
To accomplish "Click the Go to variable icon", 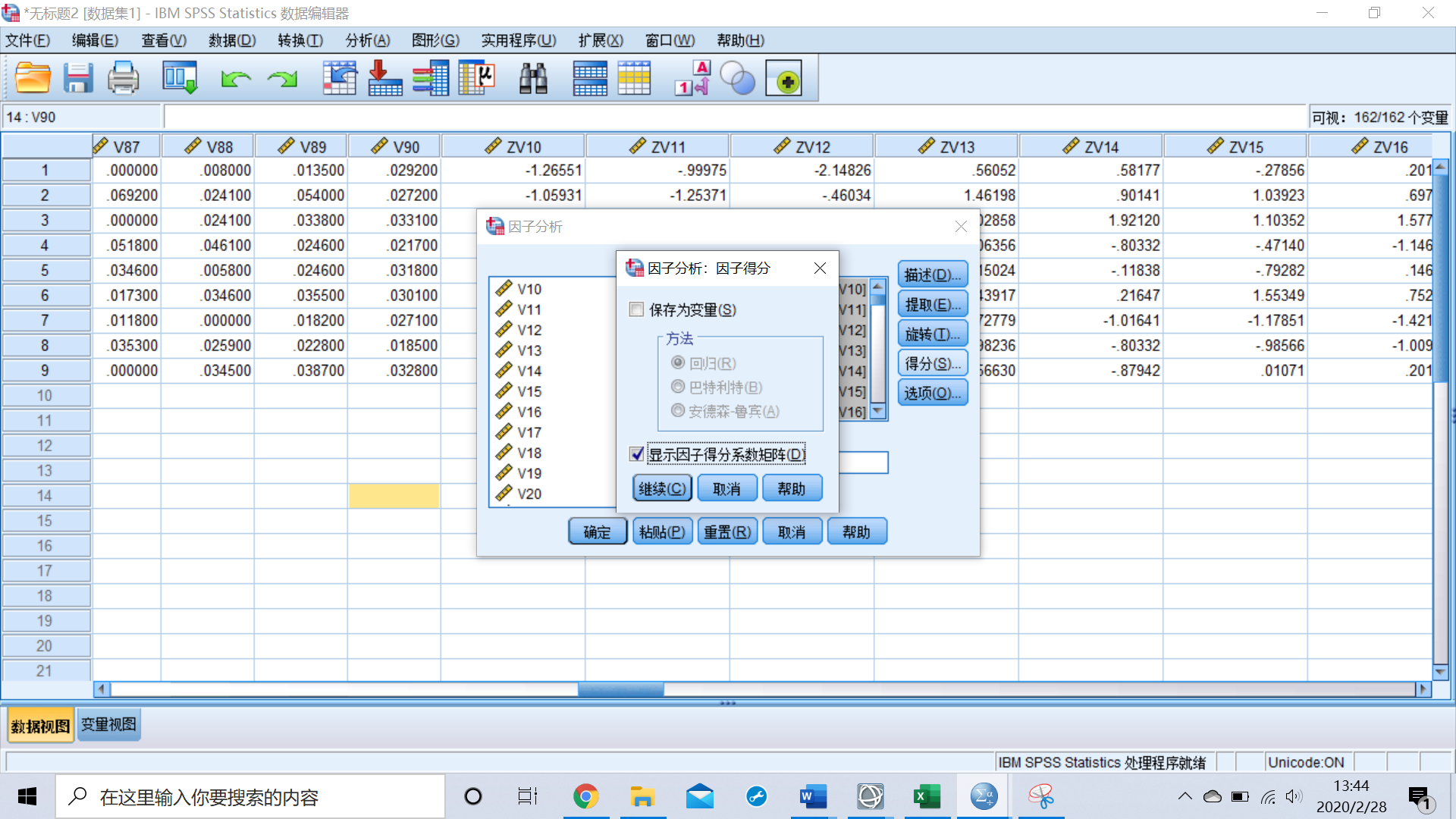I will [385, 78].
